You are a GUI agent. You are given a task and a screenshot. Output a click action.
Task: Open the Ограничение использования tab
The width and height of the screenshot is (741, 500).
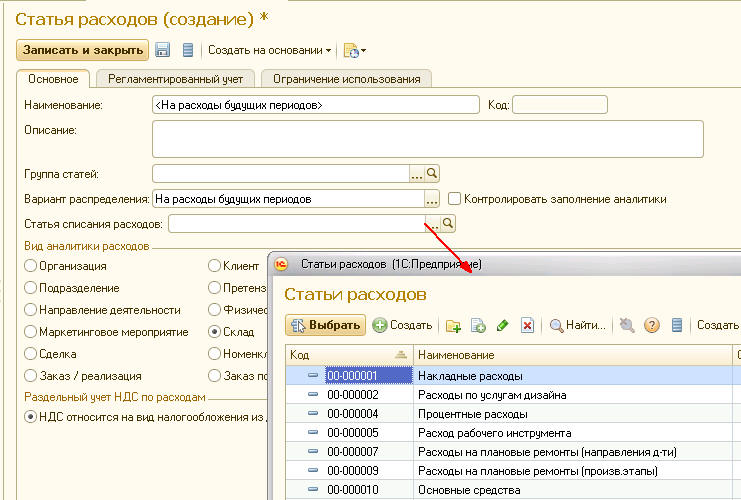[x=346, y=79]
